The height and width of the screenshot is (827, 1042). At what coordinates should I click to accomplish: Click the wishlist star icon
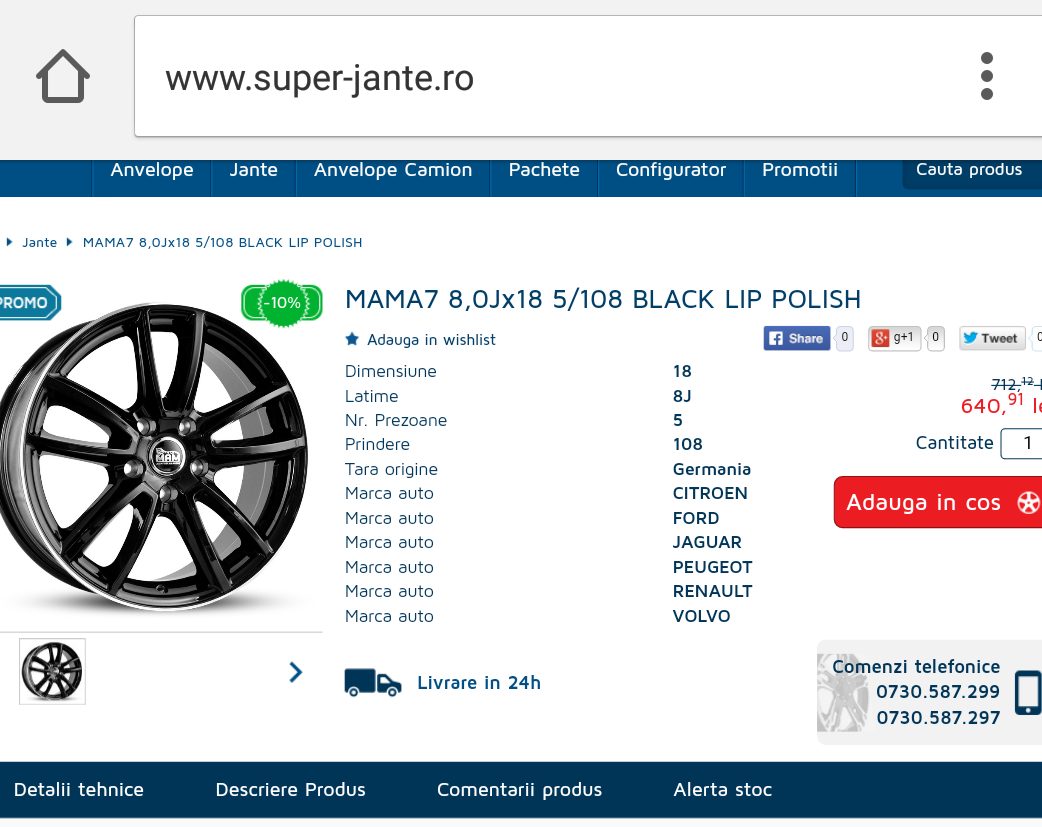352,339
